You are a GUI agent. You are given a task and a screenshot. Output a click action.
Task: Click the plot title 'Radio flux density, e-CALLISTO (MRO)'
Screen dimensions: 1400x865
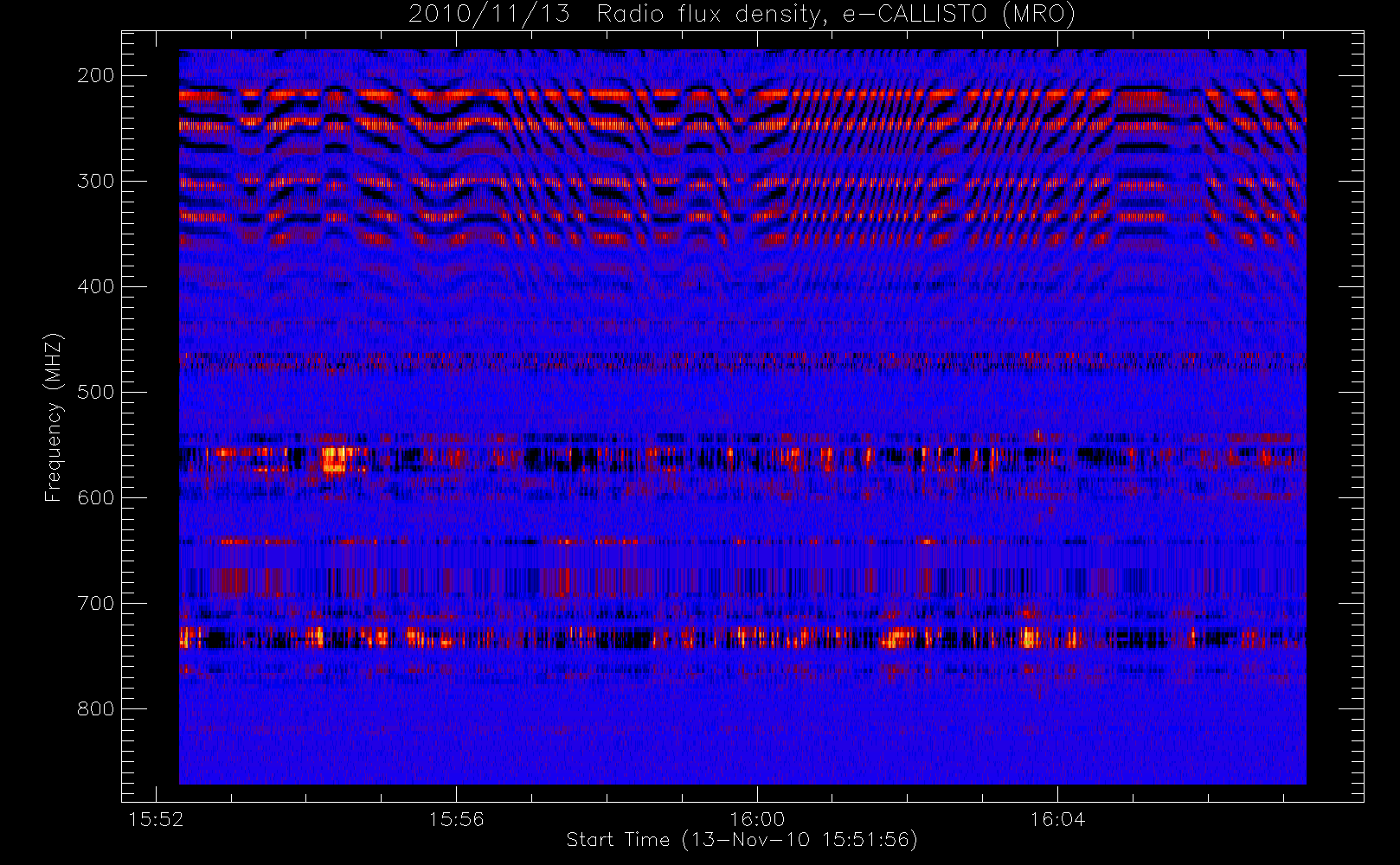click(x=836, y=15)
